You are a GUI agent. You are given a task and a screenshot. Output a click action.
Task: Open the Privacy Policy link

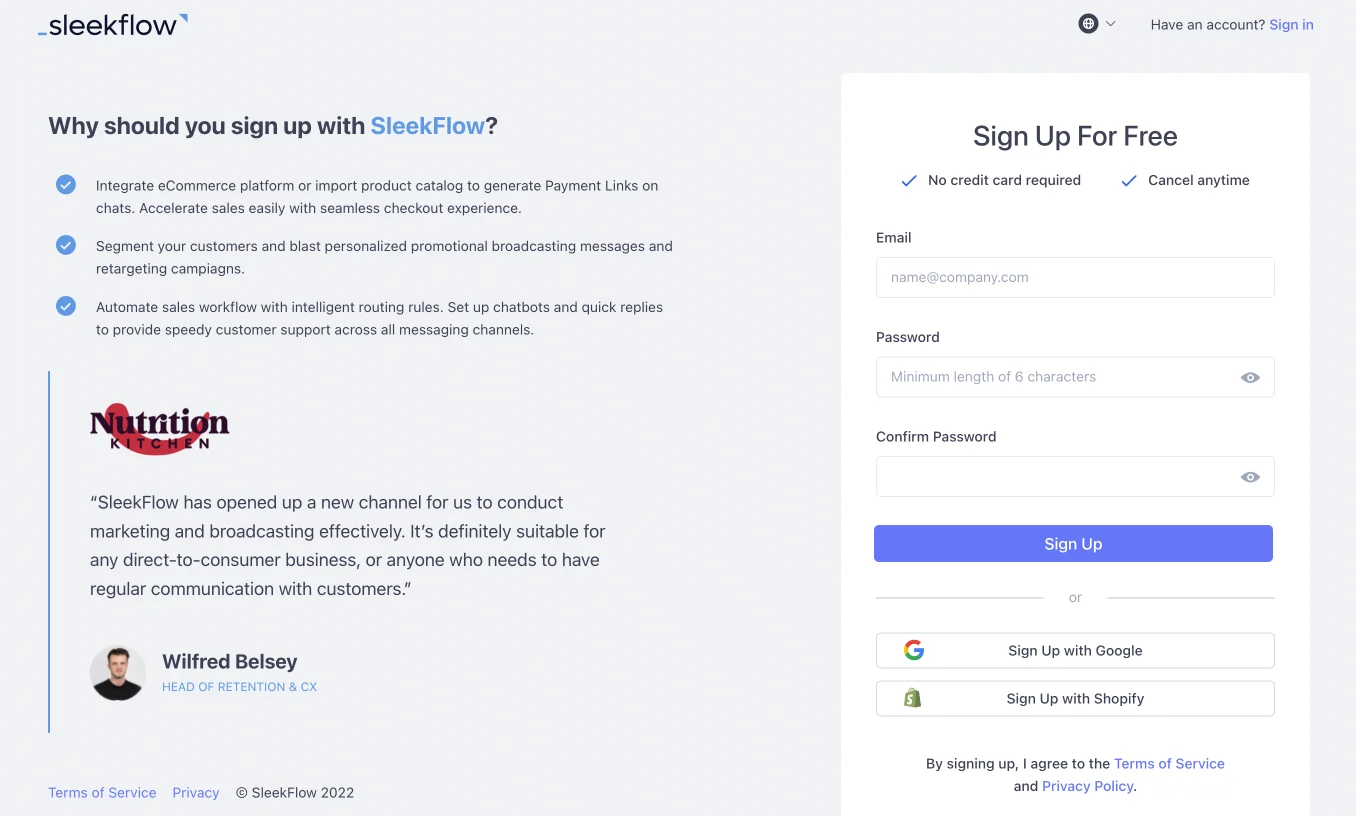(1087, 786)
